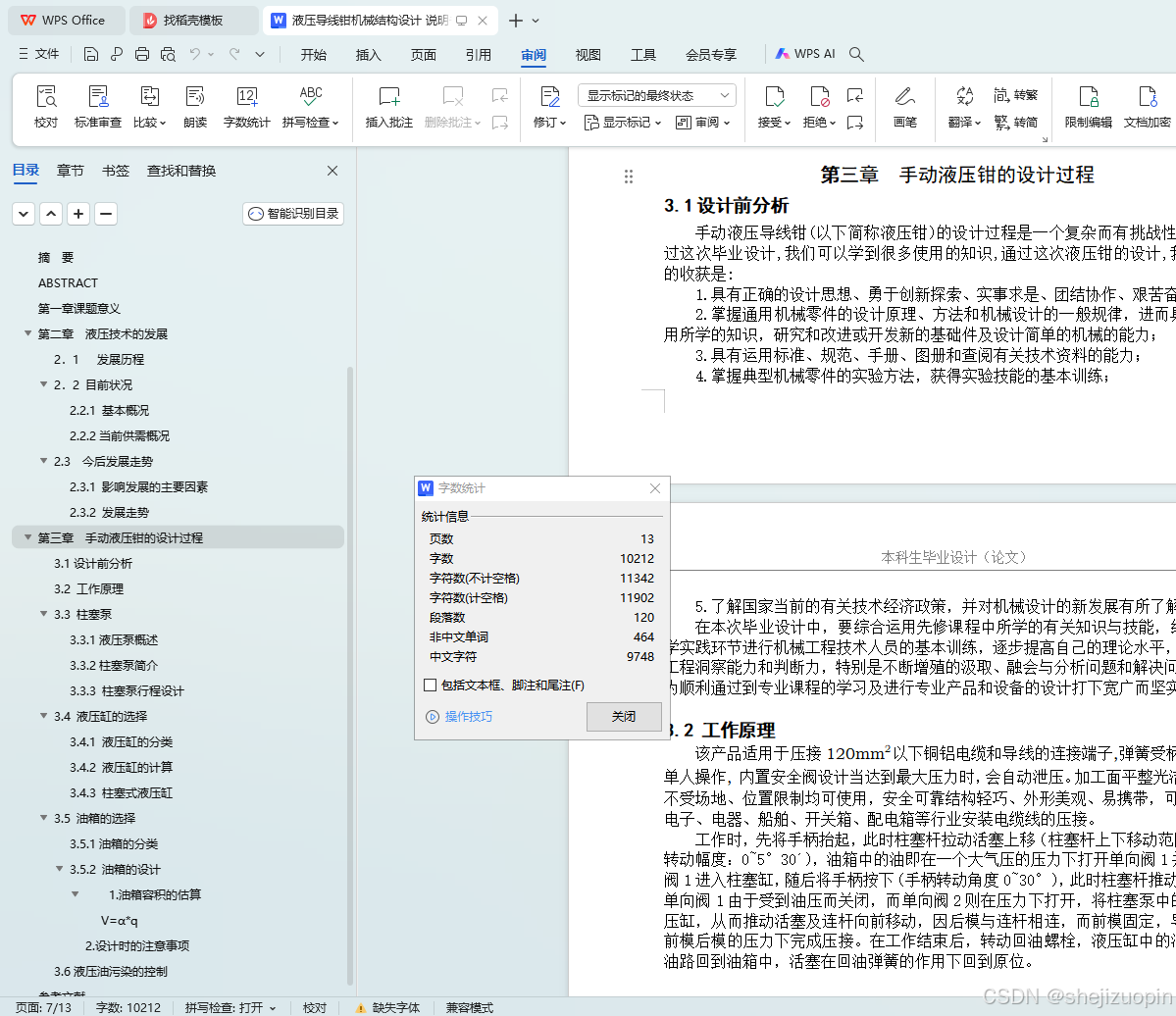Convert text with 转繁

pos(1015,95)
